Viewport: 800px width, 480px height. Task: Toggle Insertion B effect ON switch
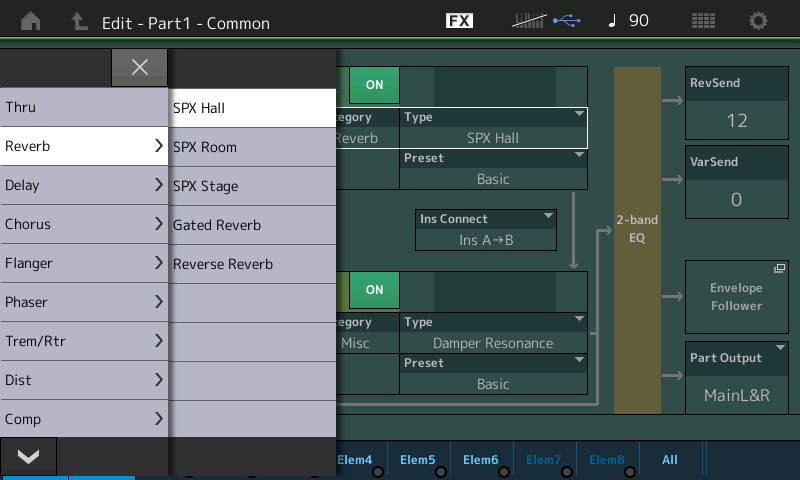pos(374,290)
